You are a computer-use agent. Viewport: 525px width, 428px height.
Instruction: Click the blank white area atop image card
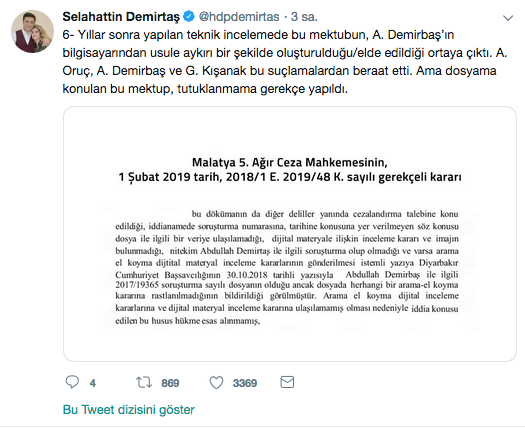(290, 131)
